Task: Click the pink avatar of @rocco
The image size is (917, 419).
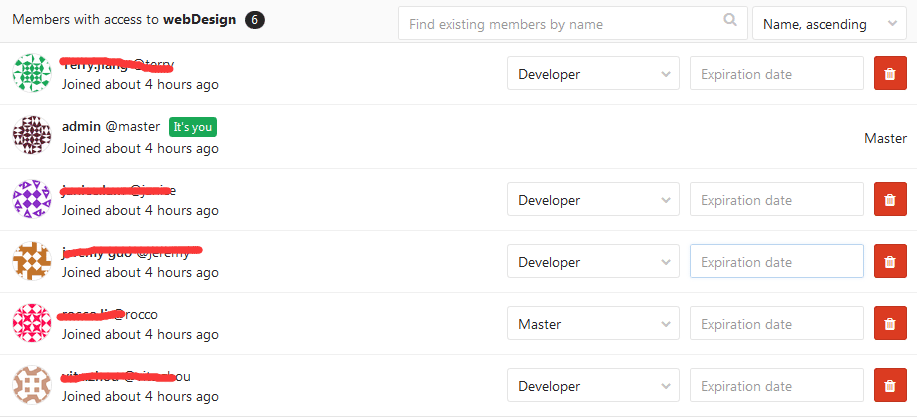Action: [32, 324]
